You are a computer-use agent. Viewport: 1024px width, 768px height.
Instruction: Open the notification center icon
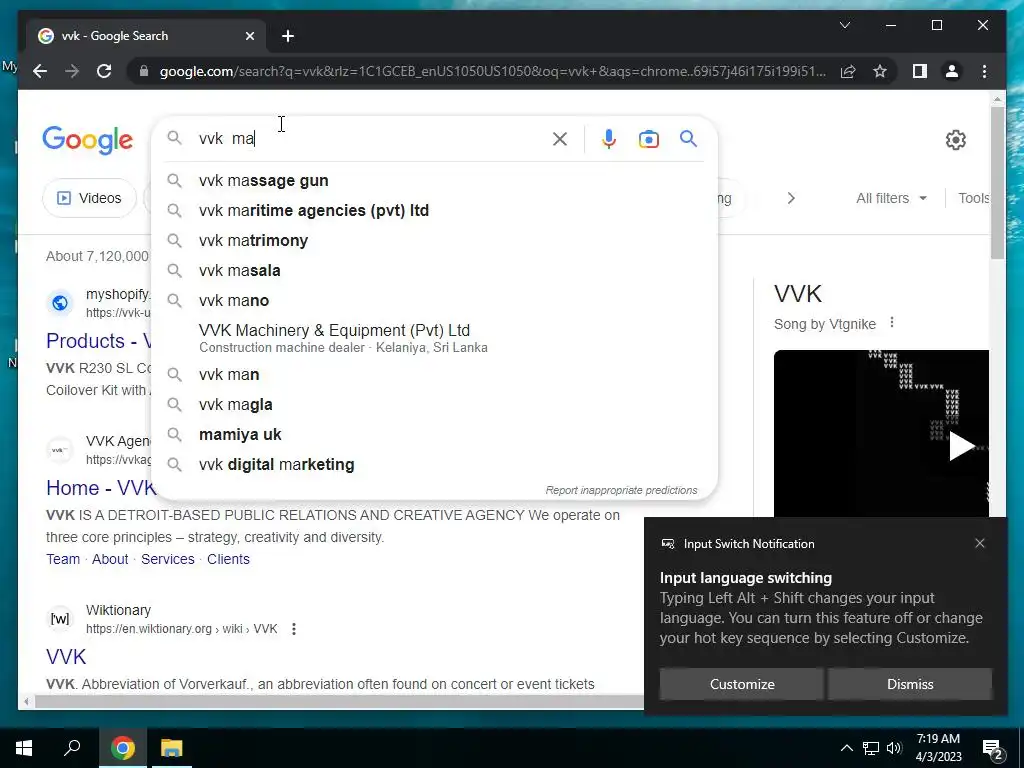coord(993,749)
